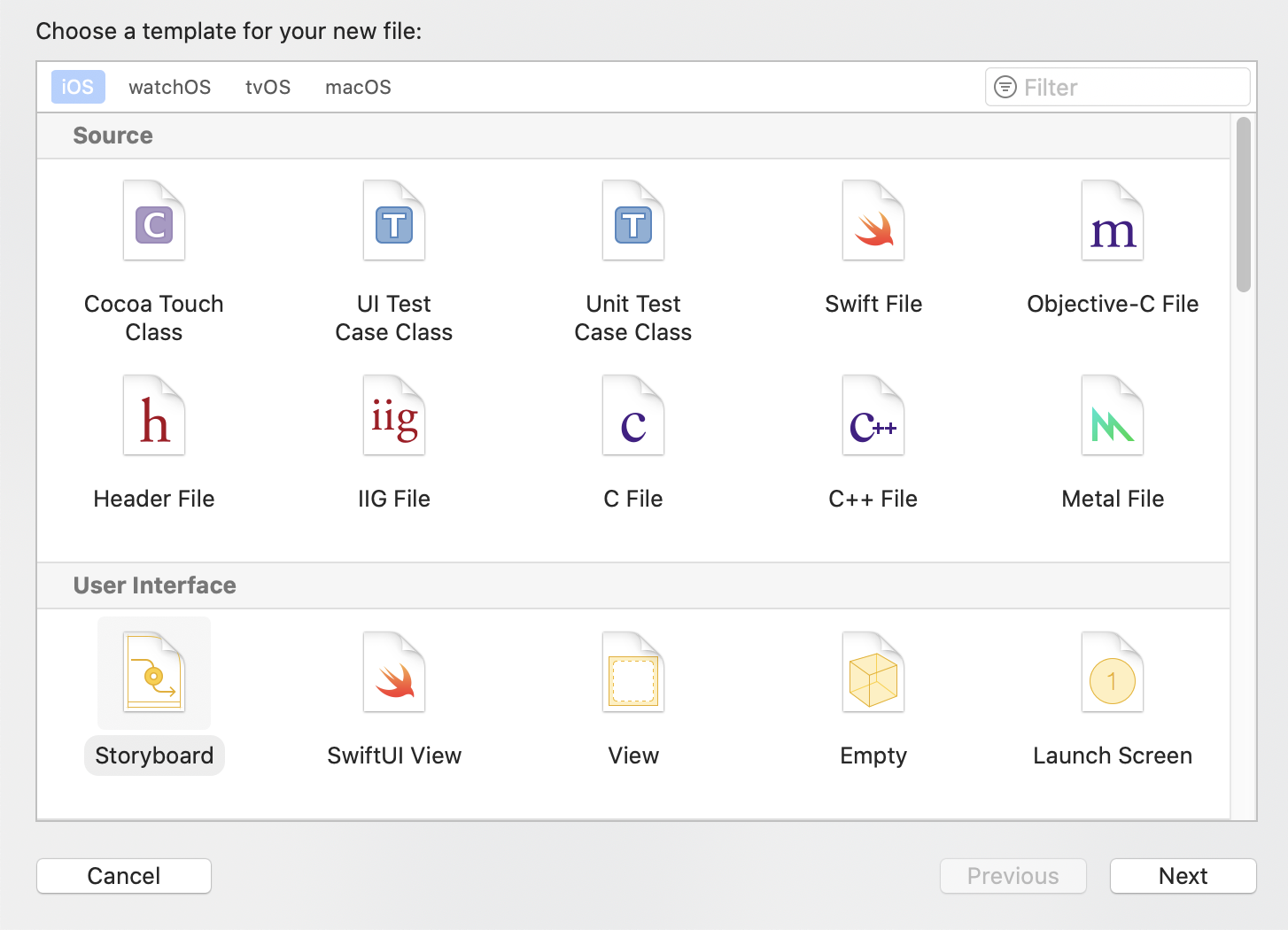Choose the SwiftUI View template icon
Image resolution: width=1288 pixels, height=930 pixels.
394,672
